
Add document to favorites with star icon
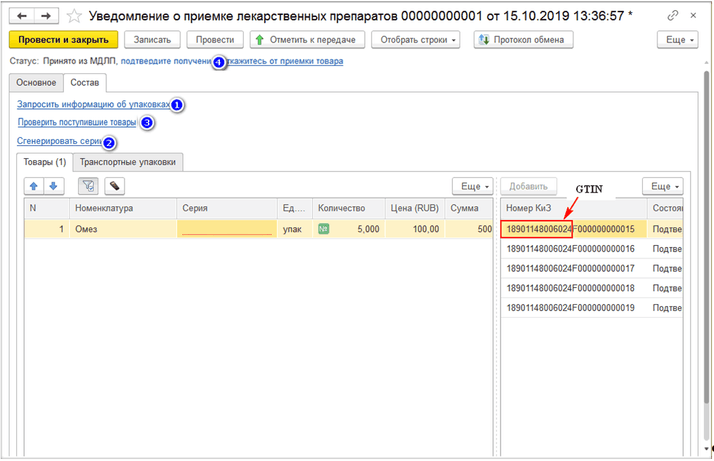74,16
